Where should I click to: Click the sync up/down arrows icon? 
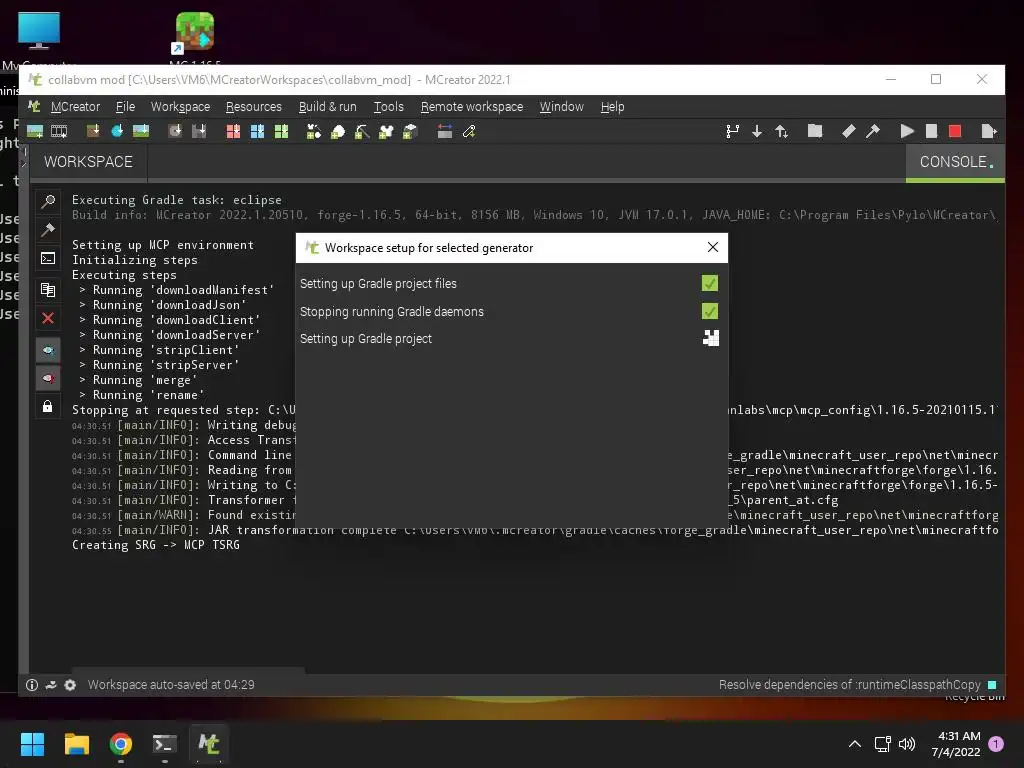[781, 132]
